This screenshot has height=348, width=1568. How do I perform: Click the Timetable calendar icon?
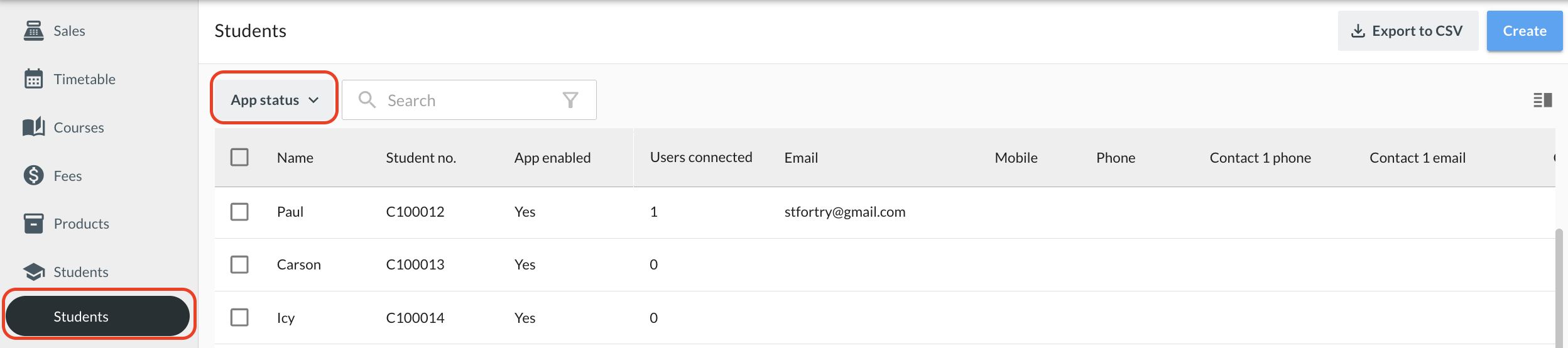pos(33,79)
